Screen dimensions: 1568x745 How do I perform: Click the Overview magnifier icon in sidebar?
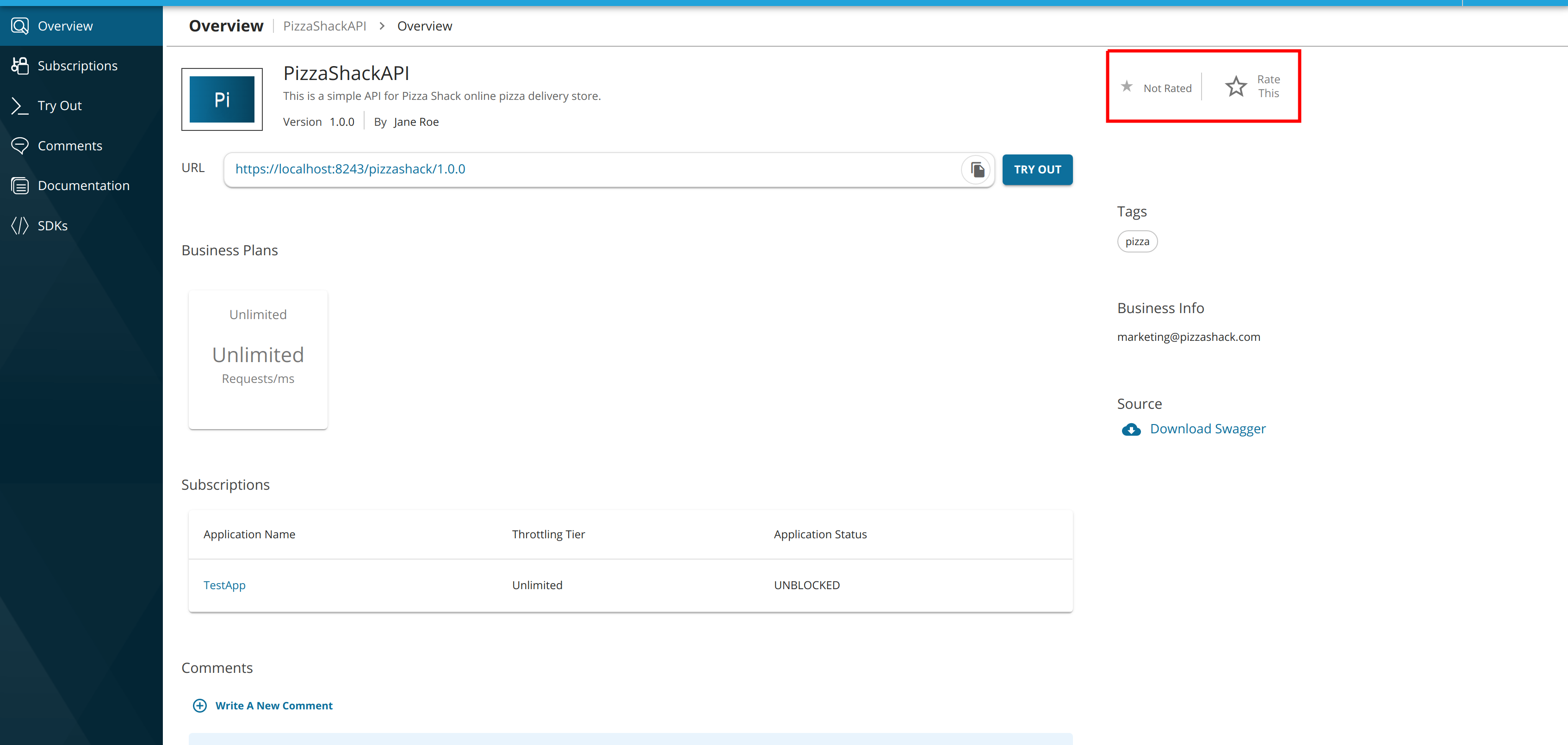[20, 26]
